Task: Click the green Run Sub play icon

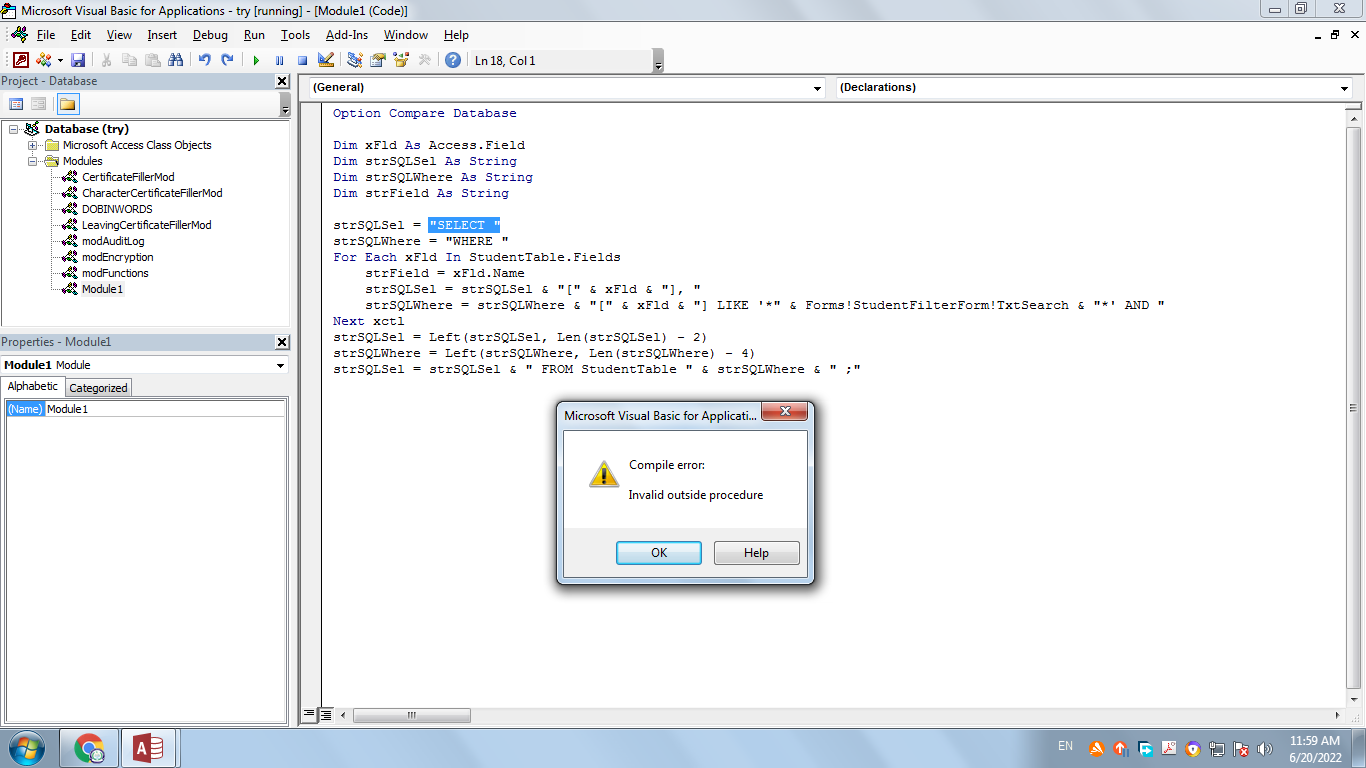Action: (256, 60)
